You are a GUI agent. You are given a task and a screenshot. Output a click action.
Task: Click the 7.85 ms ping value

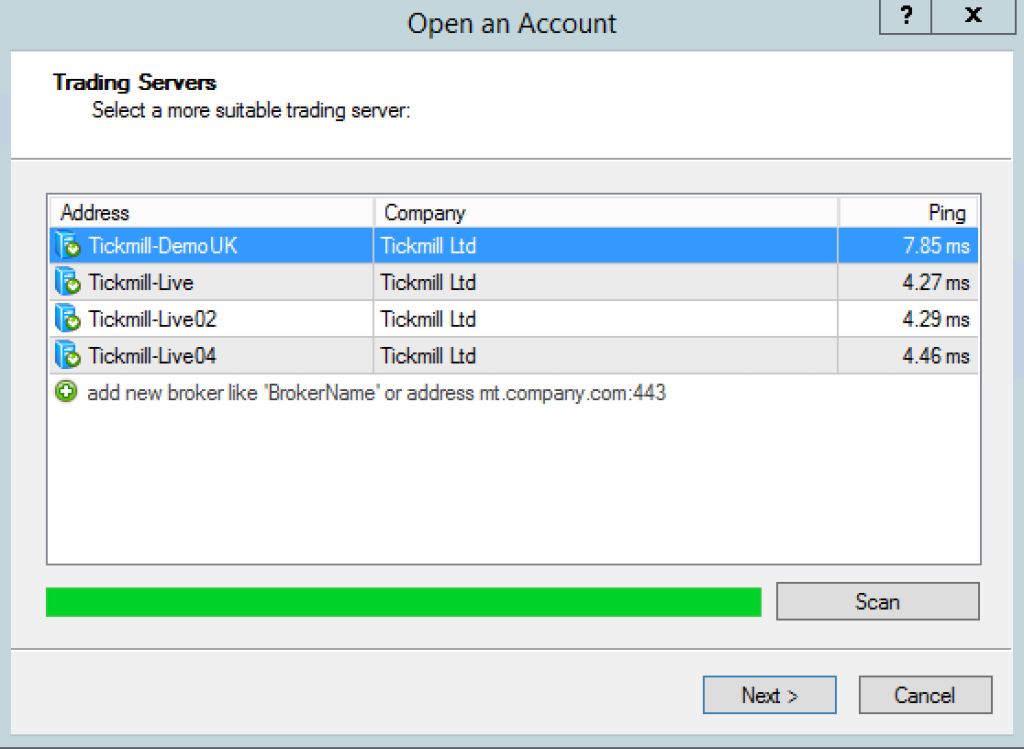pos(936,246)
